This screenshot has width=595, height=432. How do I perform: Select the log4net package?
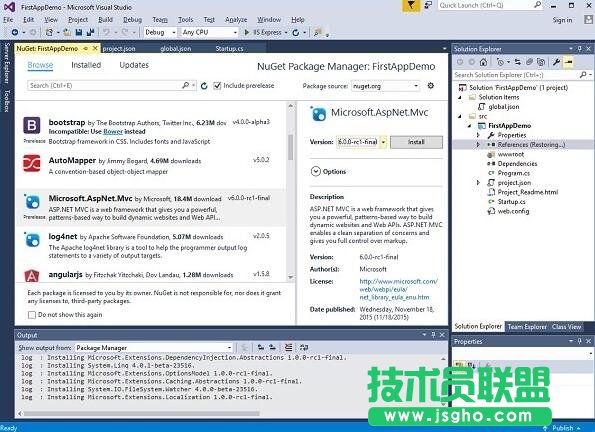point(150,245)
